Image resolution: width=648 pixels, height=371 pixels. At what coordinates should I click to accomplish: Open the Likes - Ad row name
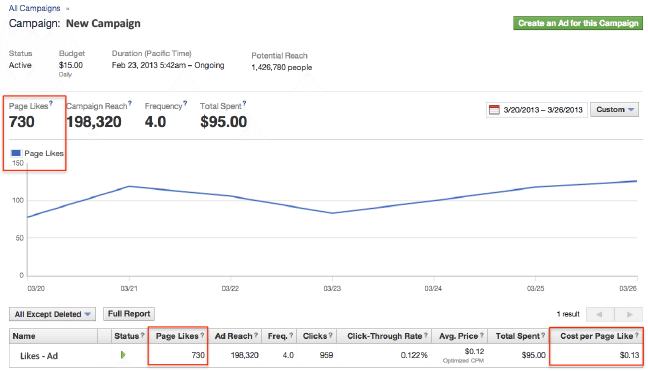pyautogui.click(x=39, y=356)
